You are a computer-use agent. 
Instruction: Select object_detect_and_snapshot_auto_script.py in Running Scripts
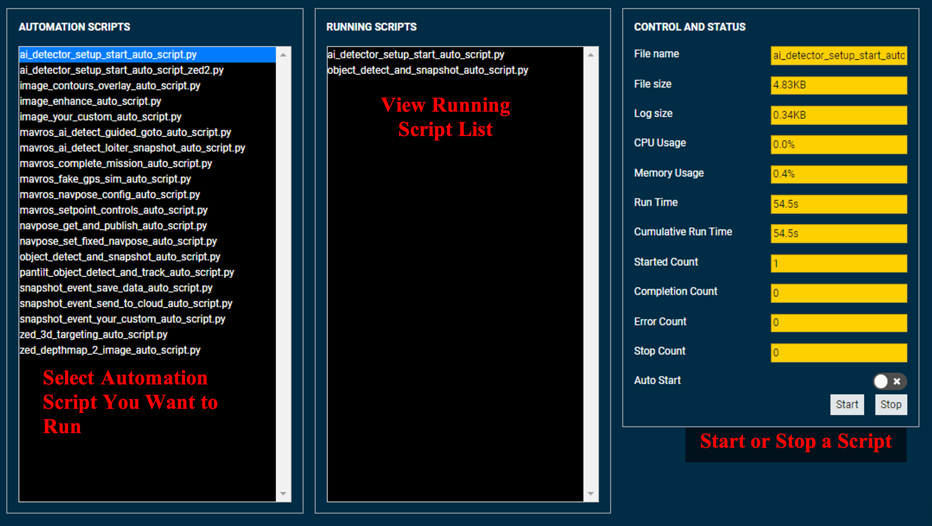click(455, 70)
